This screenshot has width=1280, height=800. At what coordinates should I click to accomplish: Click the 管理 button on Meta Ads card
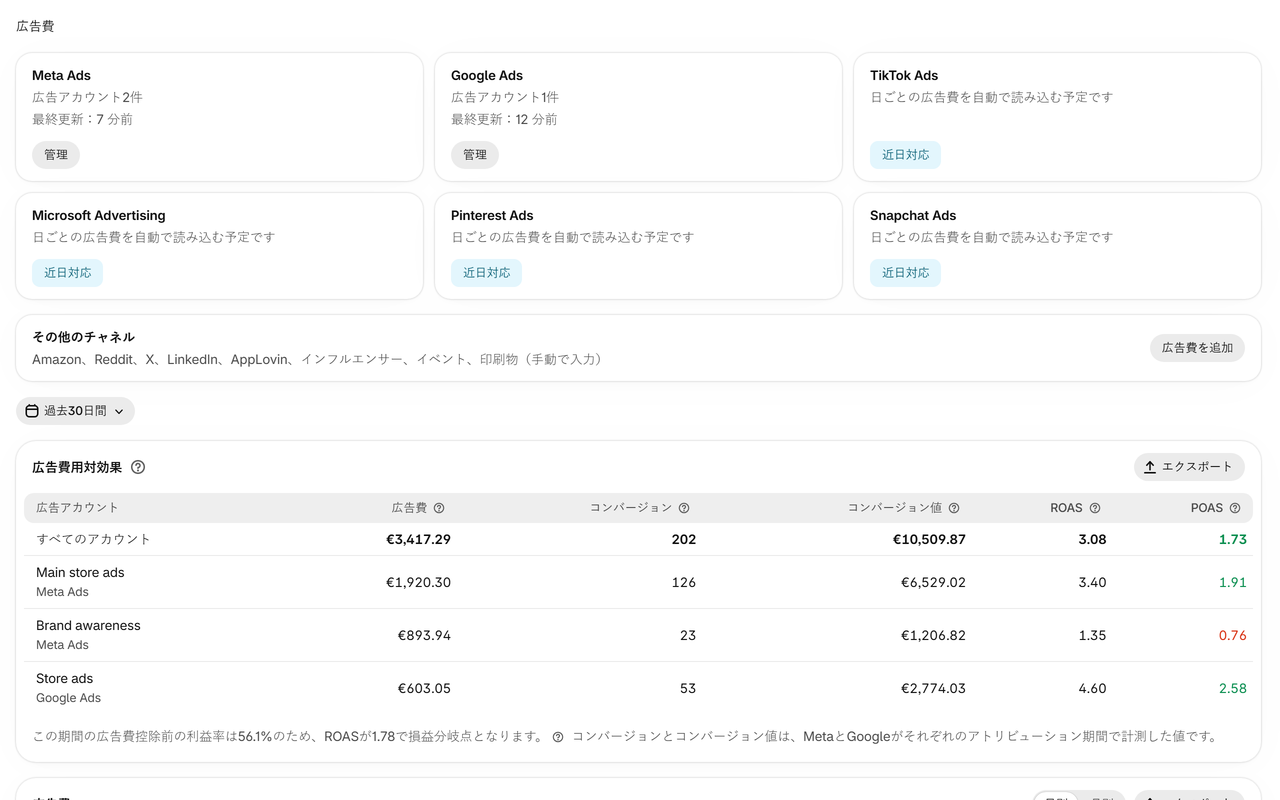(56, 155)
